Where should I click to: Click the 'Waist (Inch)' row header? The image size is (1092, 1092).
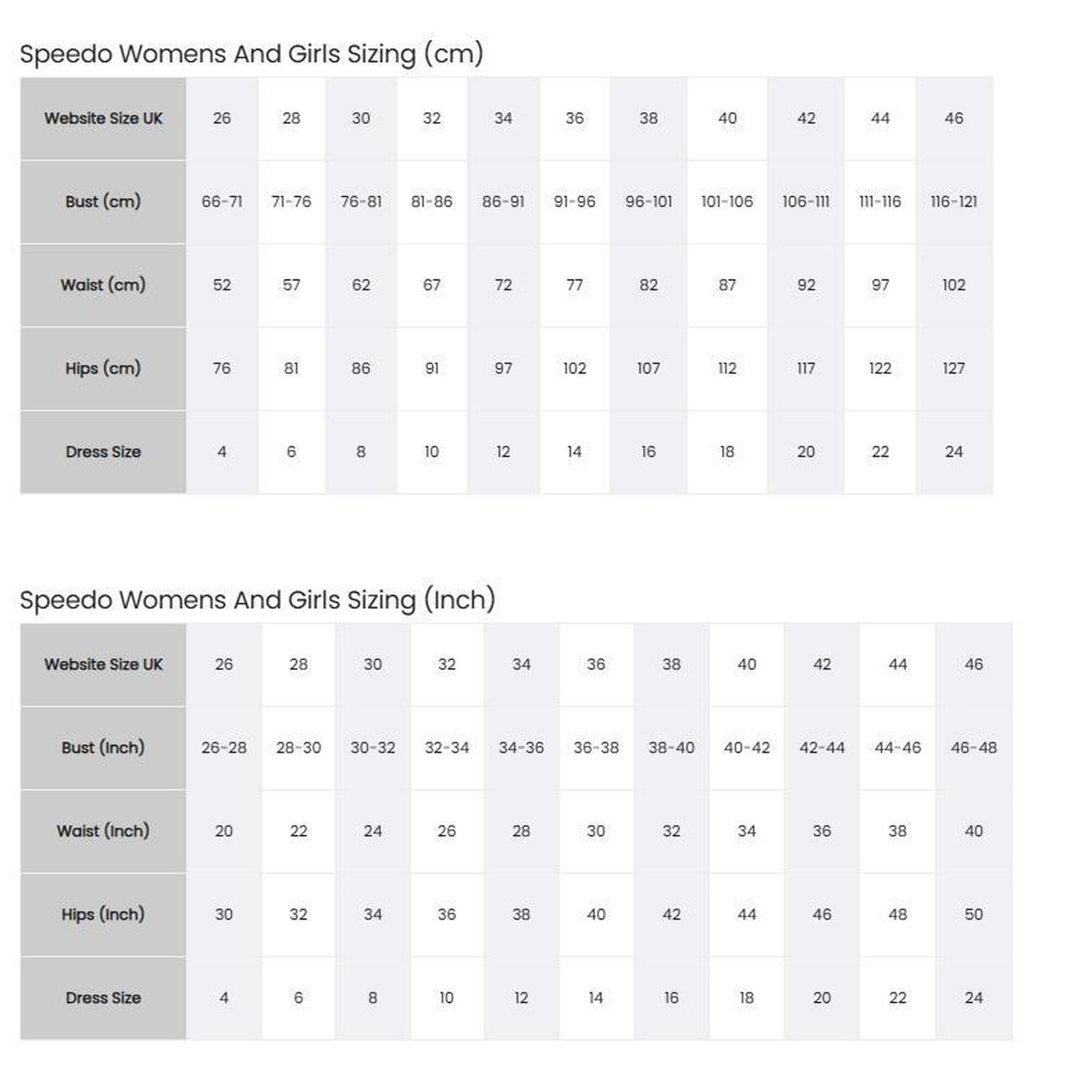coord(103,831)
